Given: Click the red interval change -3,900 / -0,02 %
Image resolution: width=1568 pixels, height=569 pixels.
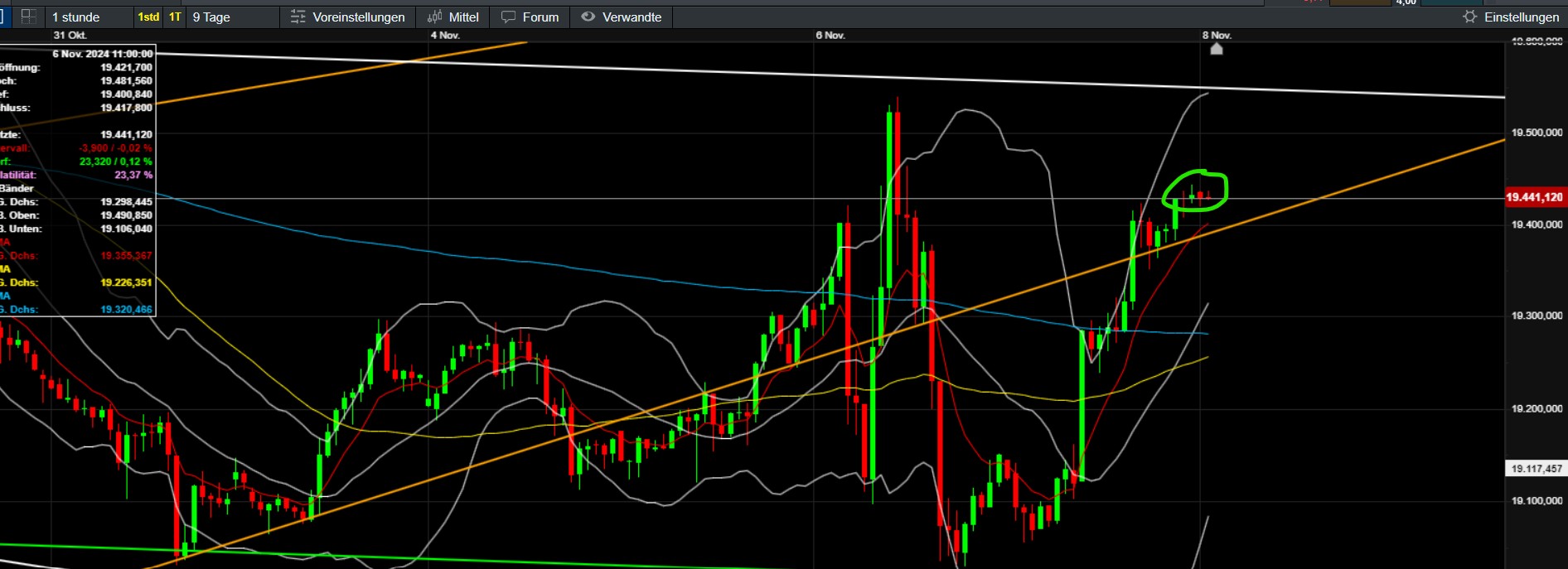Looking at the screenshot, I should coord(116,148).
